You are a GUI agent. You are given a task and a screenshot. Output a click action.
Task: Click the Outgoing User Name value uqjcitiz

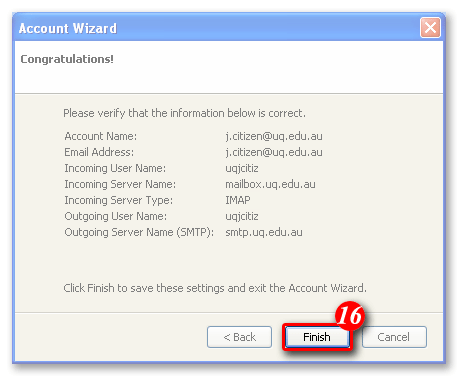pyautogui.click(x=242, y=216)
